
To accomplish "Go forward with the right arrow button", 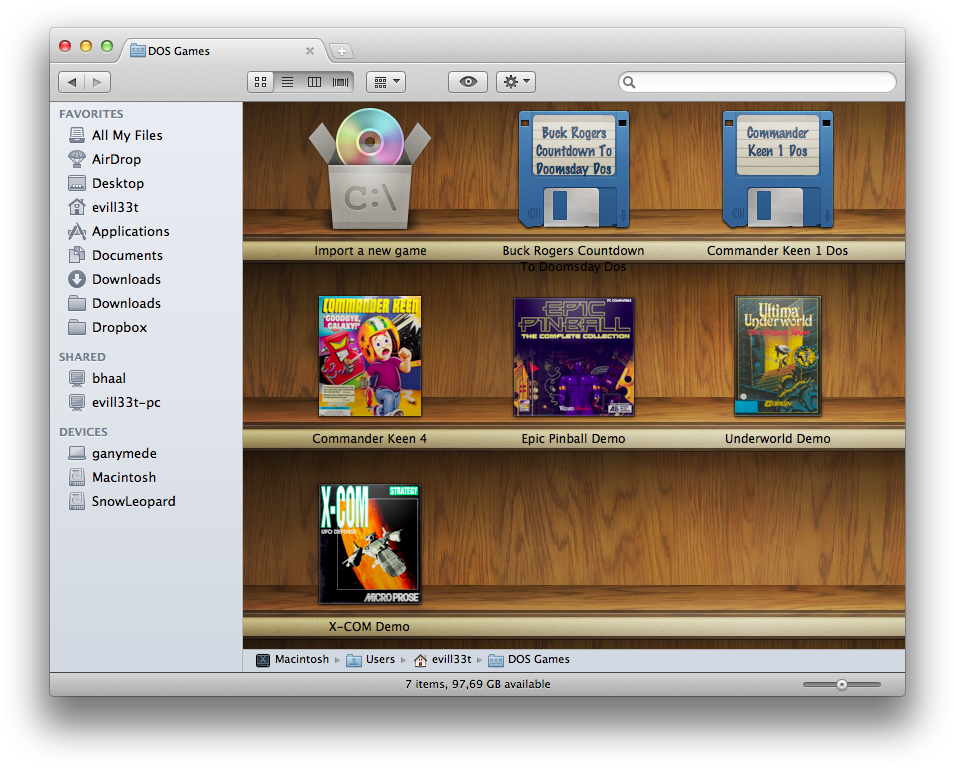I will tap(97, 82).
